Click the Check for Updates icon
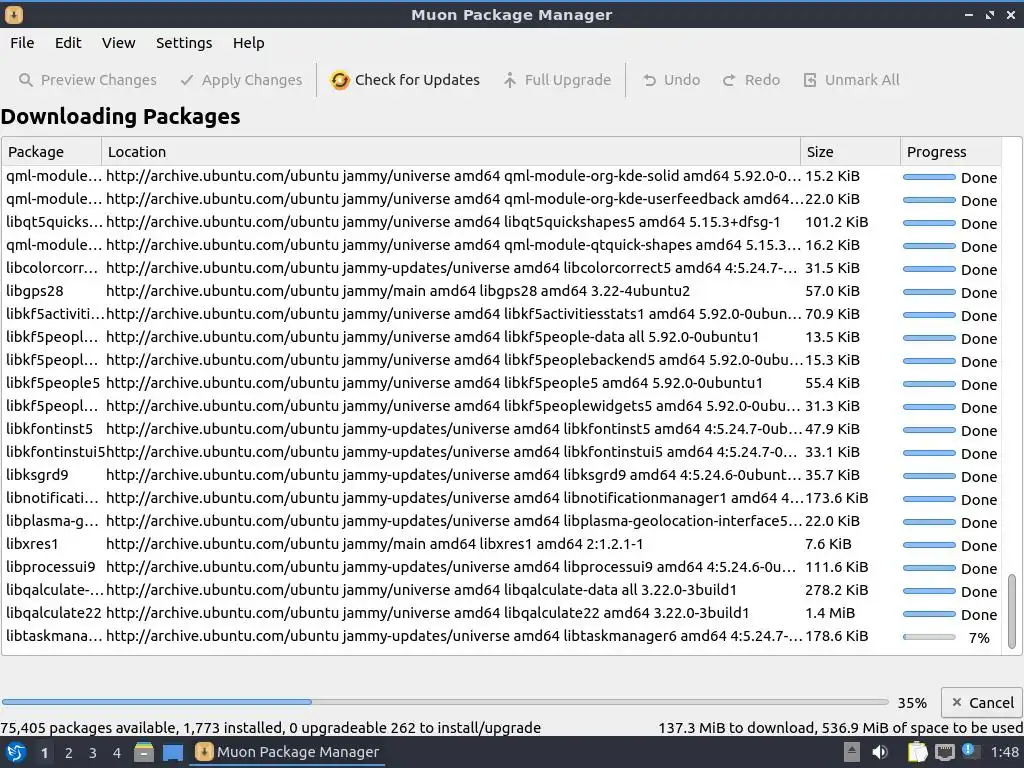 (x=340, y=80)
